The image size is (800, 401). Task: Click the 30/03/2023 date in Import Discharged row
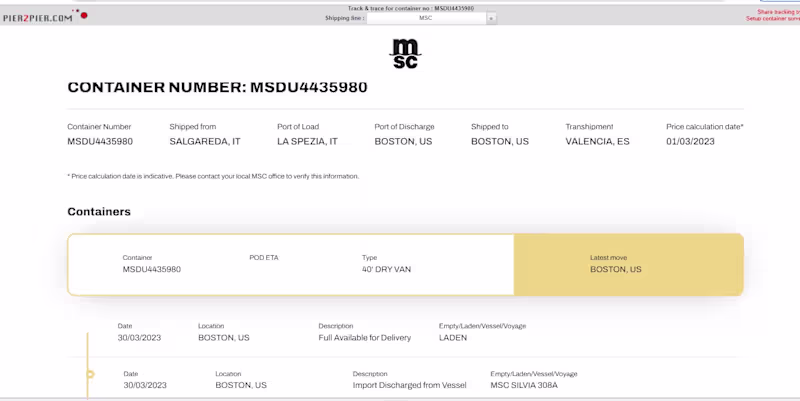145,385
